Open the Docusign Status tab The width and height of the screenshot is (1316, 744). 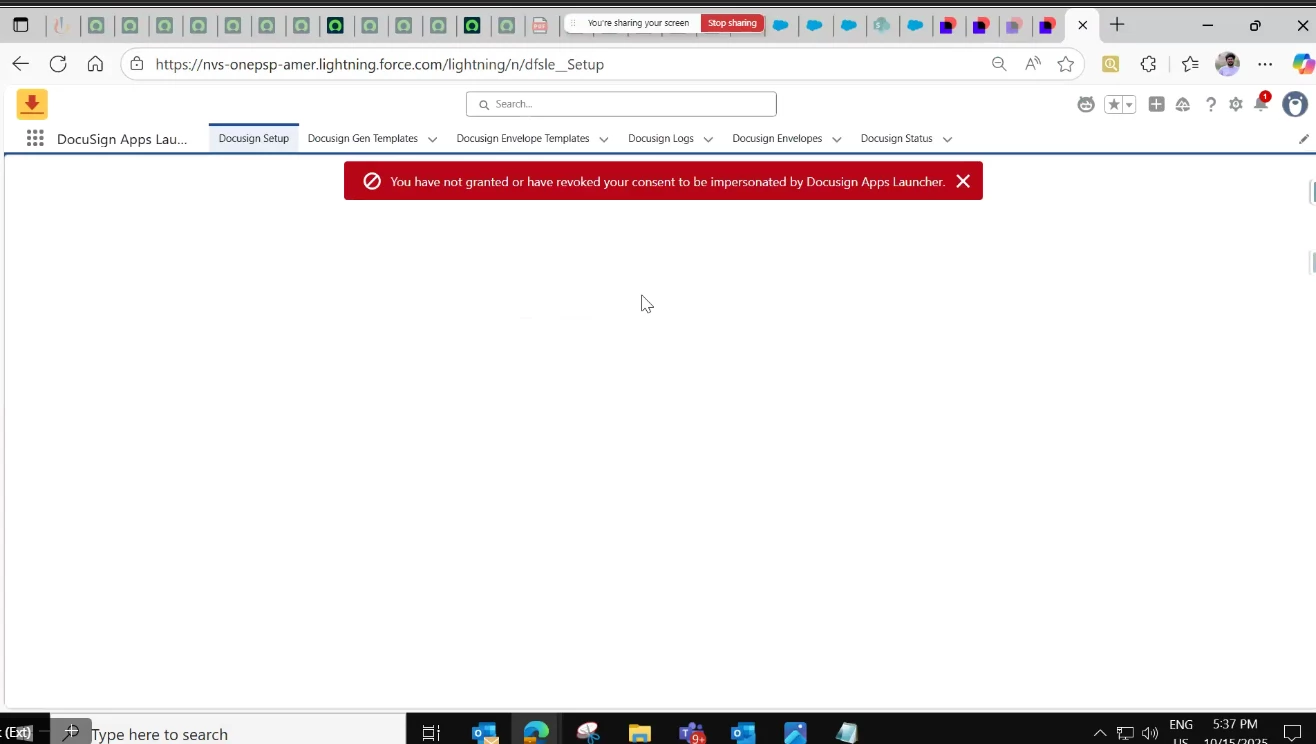(x=897, y=138)
